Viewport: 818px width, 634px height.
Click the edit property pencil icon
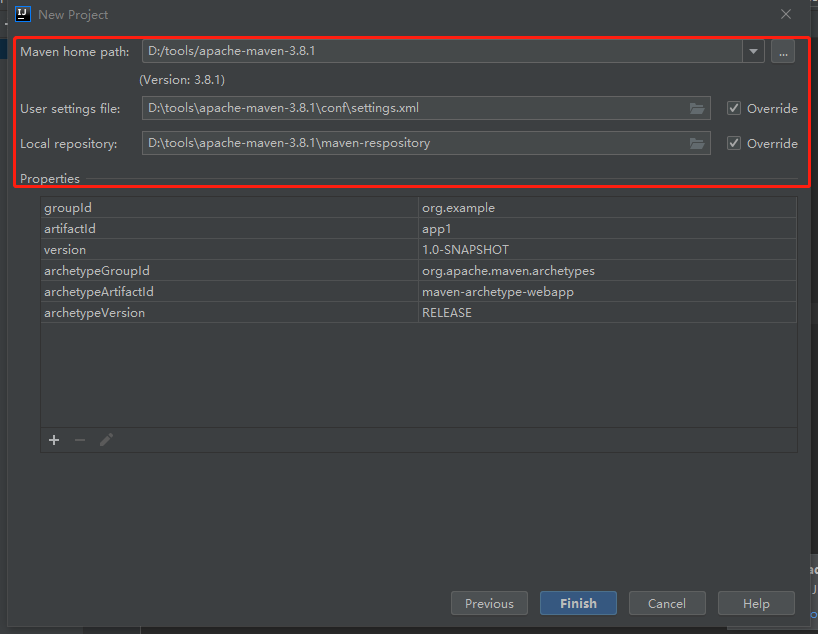coord(106,440)
